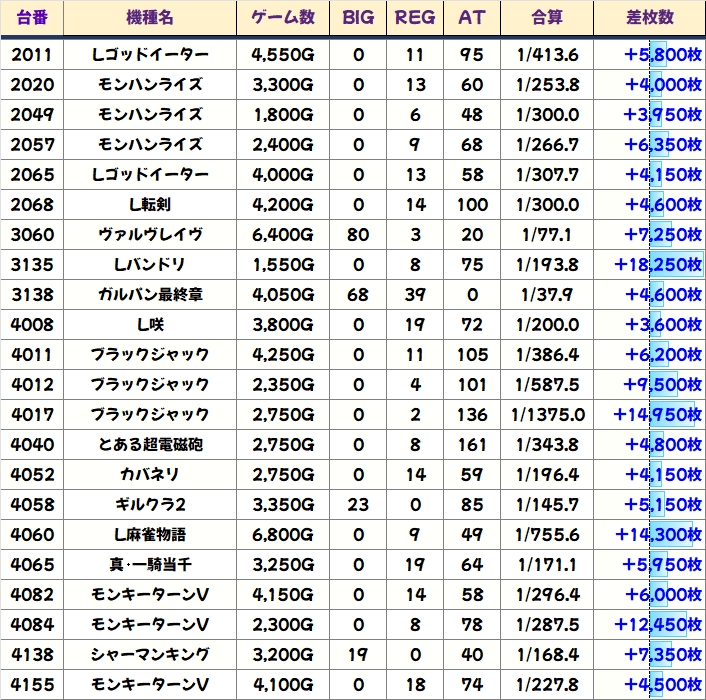Screen dimensions: 706x700
Task: Click ブラックジャック name in row 4017
Action: pos(150,415)
